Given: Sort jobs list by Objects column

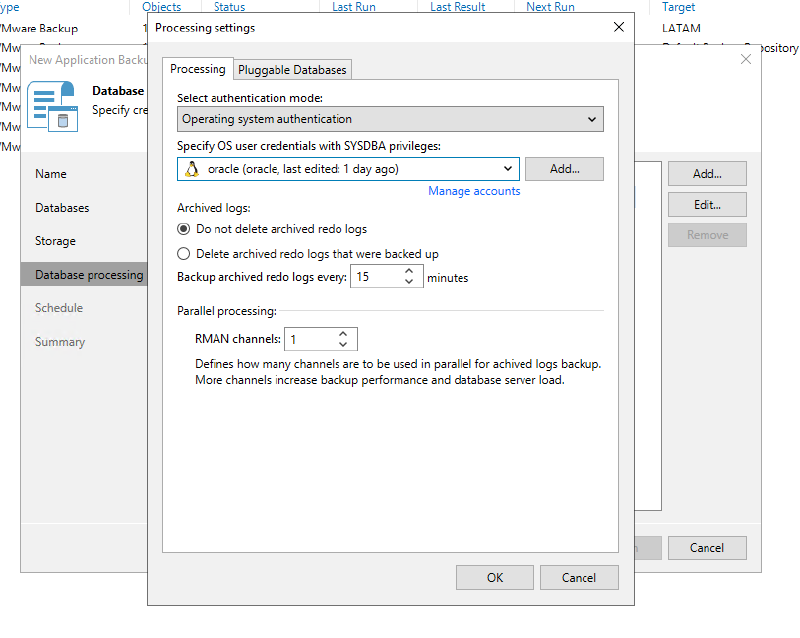Looking at the screenshot, I should [x=161, y=7].
